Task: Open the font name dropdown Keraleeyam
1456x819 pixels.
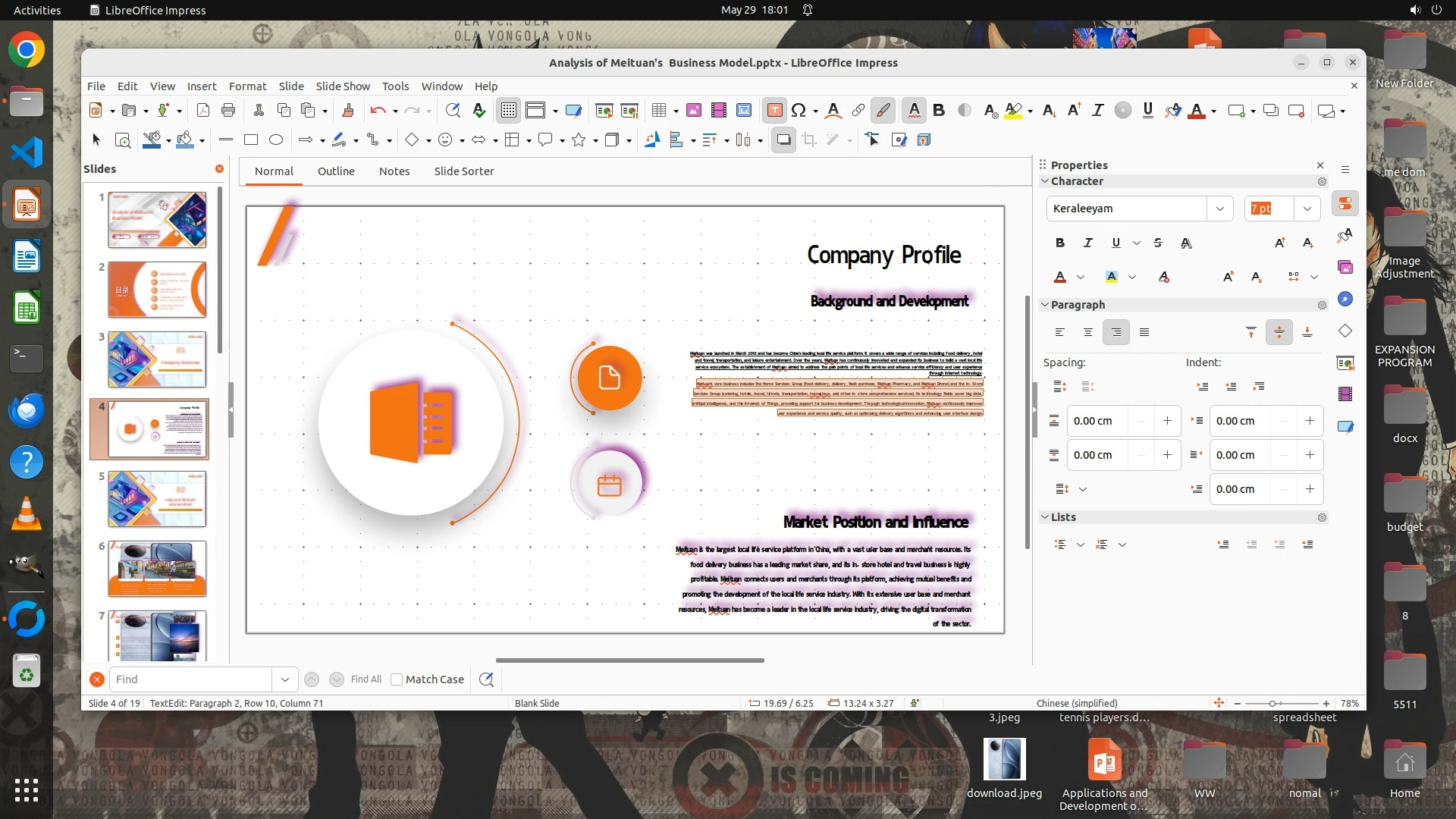Action: coord(1219,209)
